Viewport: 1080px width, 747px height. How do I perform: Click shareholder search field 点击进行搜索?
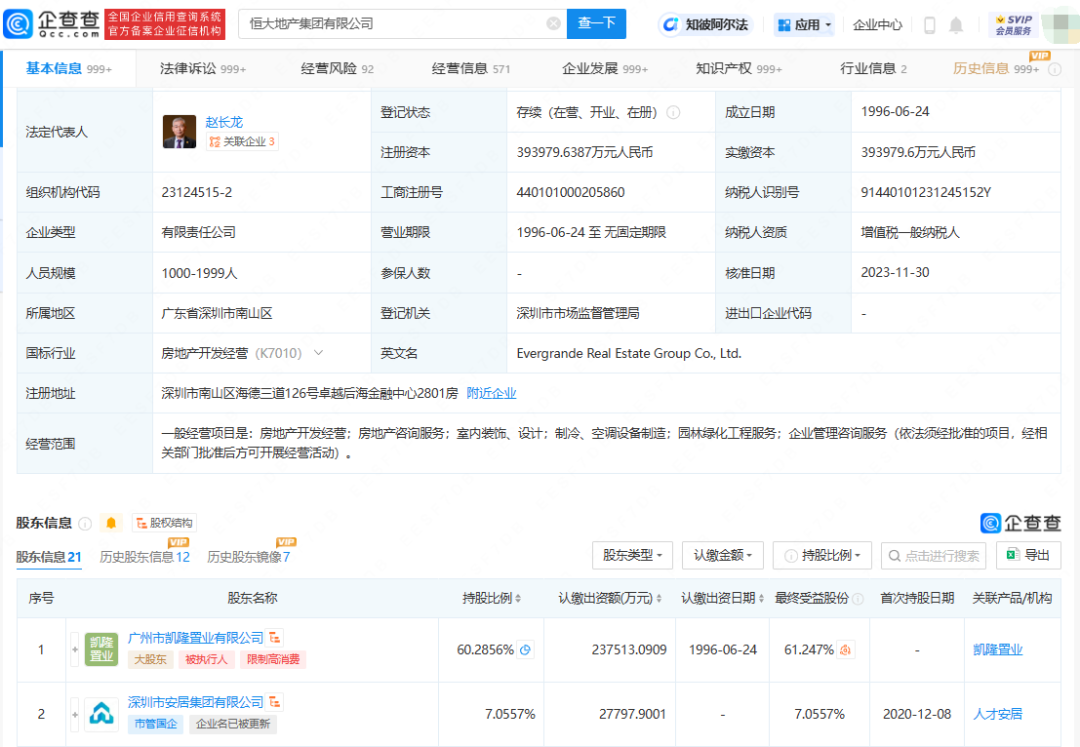933,555
